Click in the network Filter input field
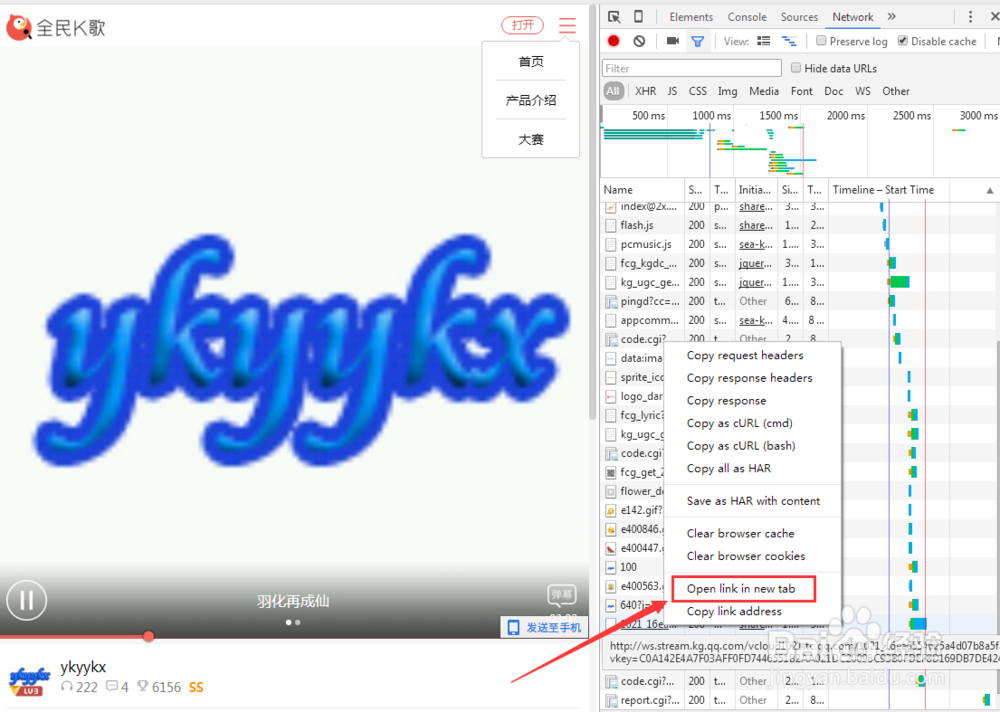1000x712 pixels. pos(691,68)
